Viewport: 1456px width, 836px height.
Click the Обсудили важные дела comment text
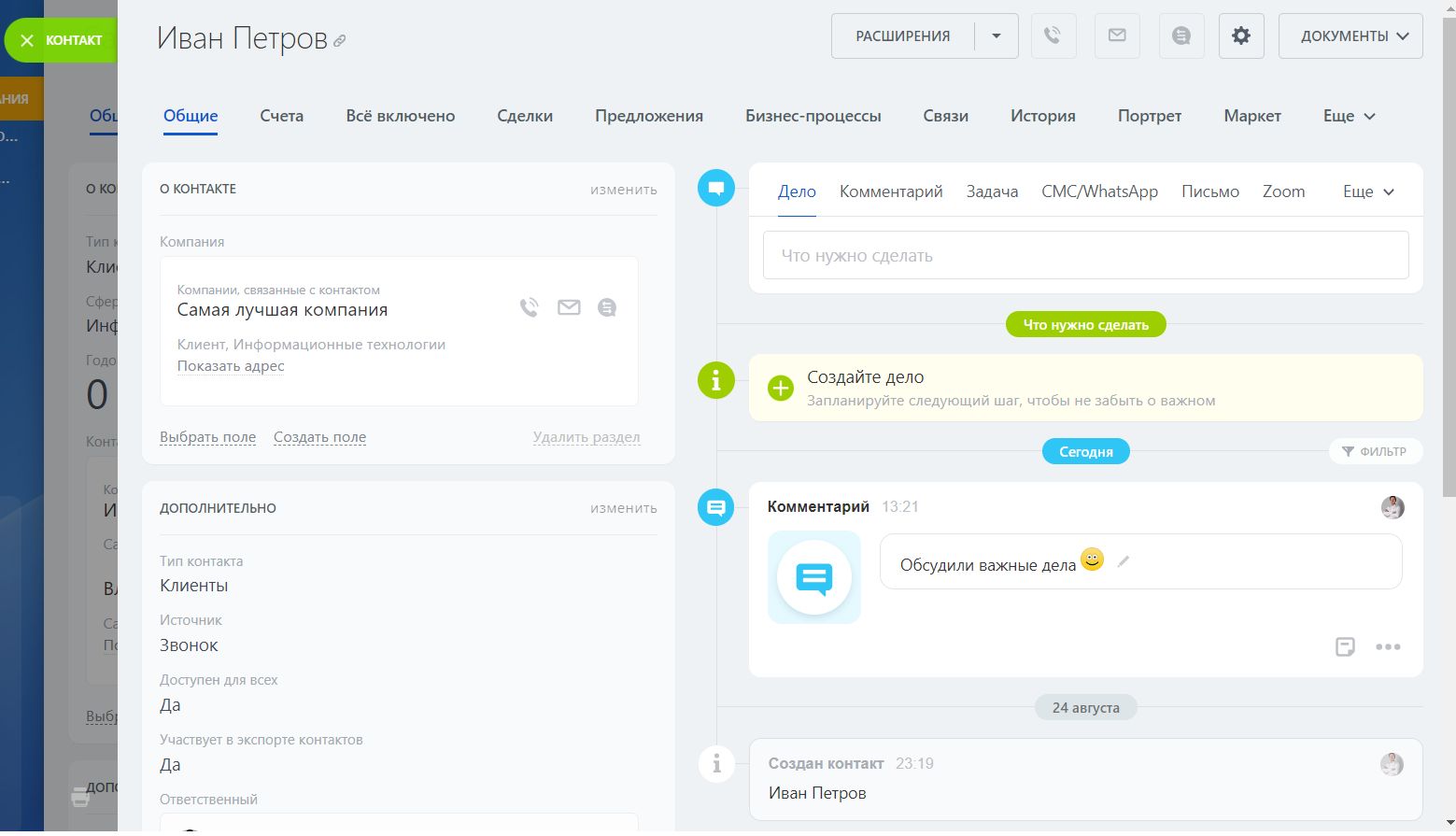tap(988, 565)
